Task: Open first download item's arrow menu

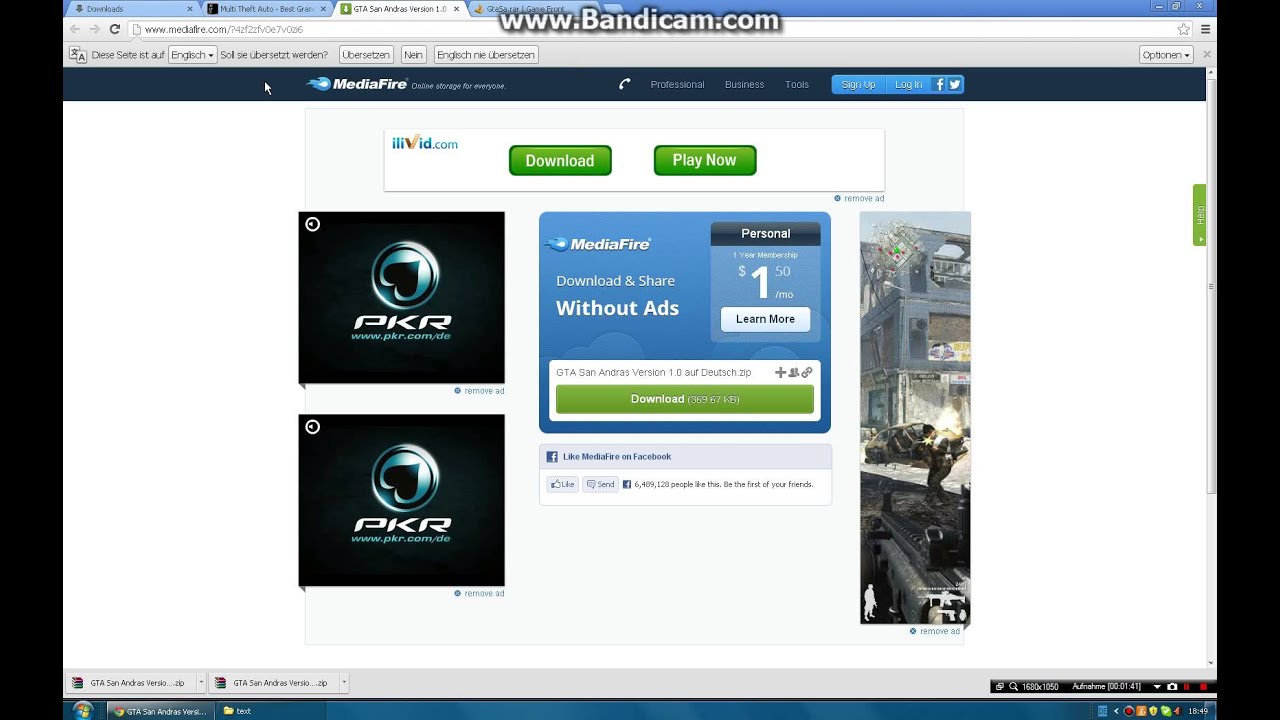Action: (x=200, y=682)
